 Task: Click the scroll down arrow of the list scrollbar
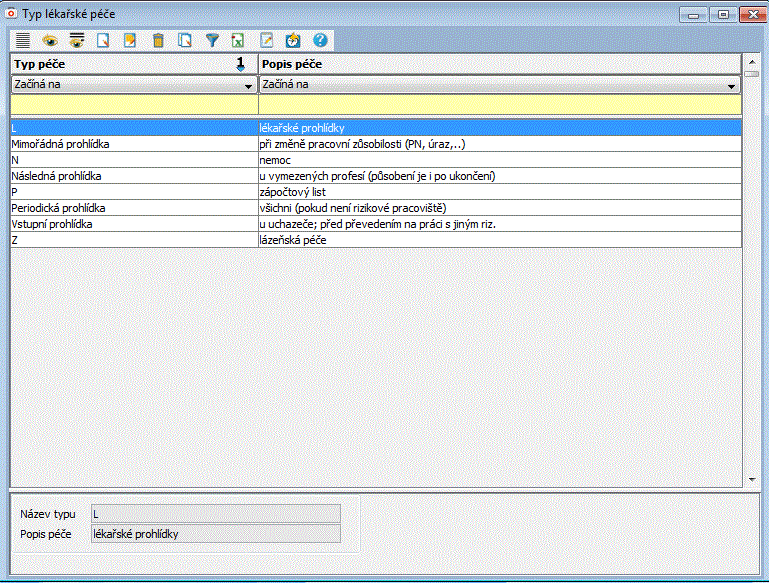pyautogui.click(x=752, y=480)
